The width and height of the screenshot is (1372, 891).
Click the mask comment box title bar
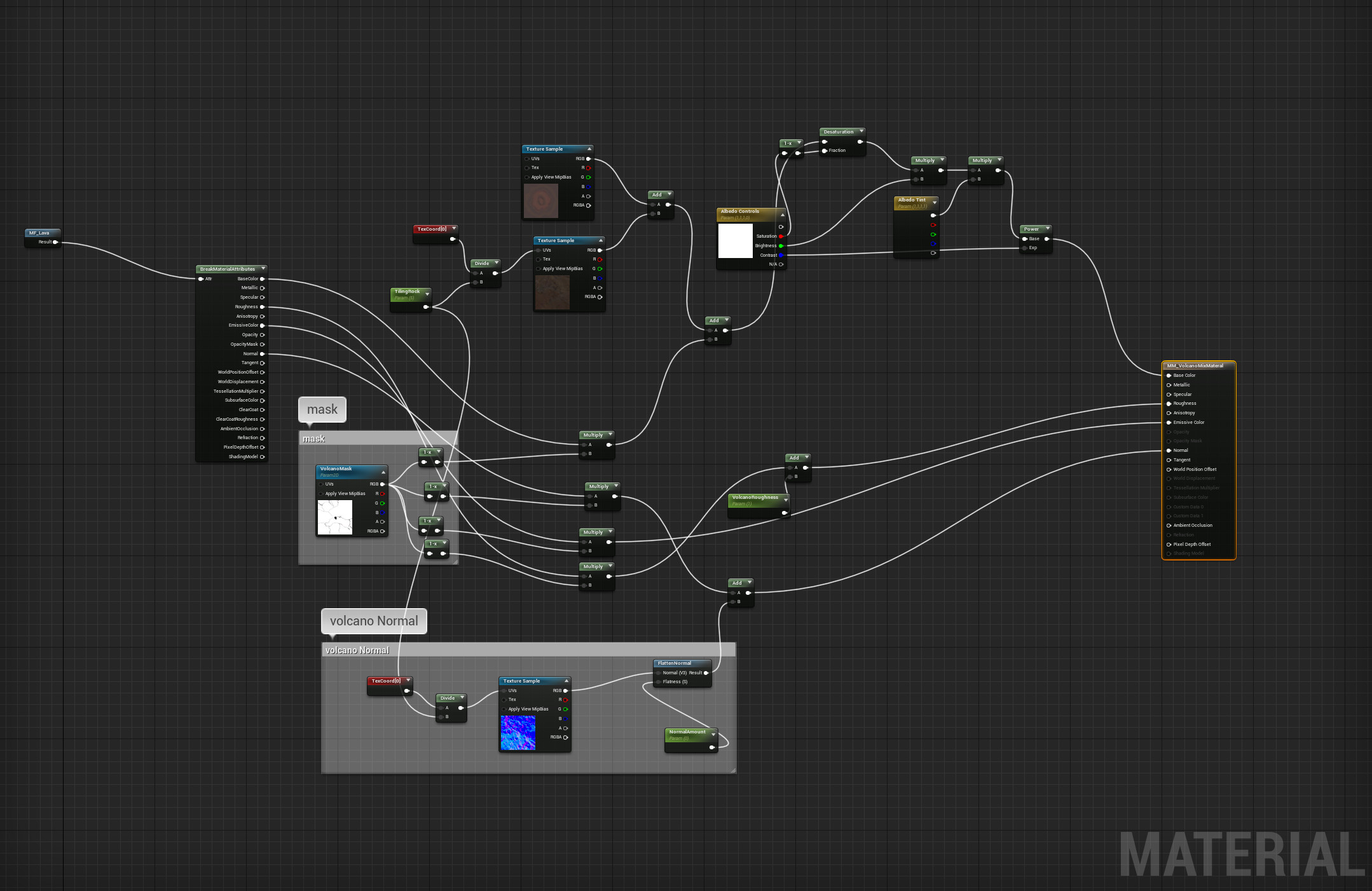pos(378,439)
